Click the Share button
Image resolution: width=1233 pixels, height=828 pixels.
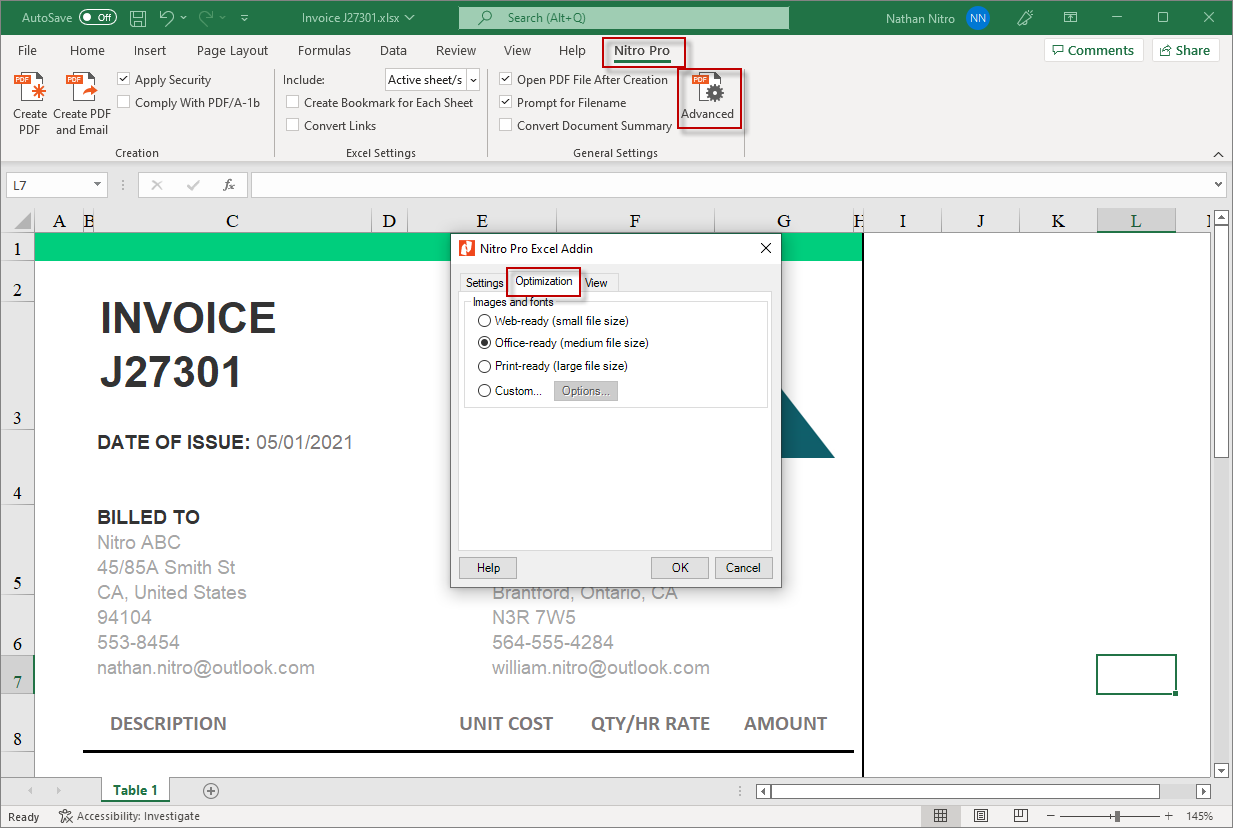(x=1185, y=51)
